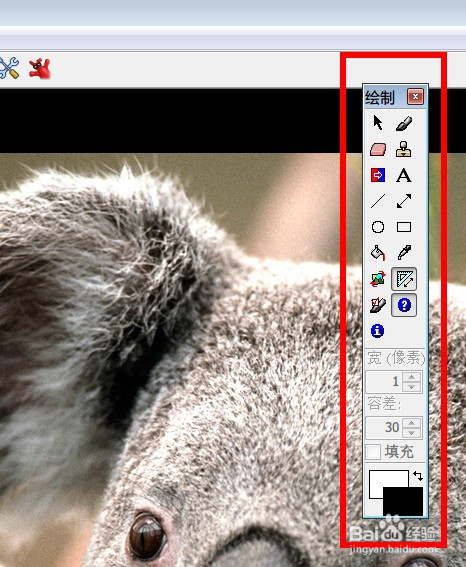This screenshot has width=466, height=567.
Task: Show the blue info about icon
Action: point(377,331)
